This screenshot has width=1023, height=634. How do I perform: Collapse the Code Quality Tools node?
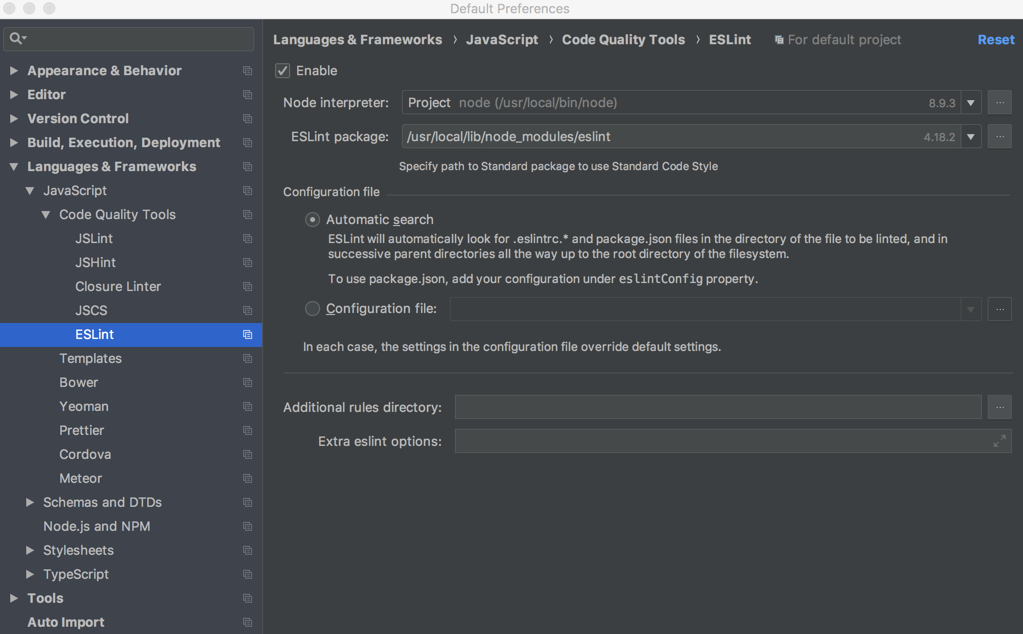coord(46,215)
